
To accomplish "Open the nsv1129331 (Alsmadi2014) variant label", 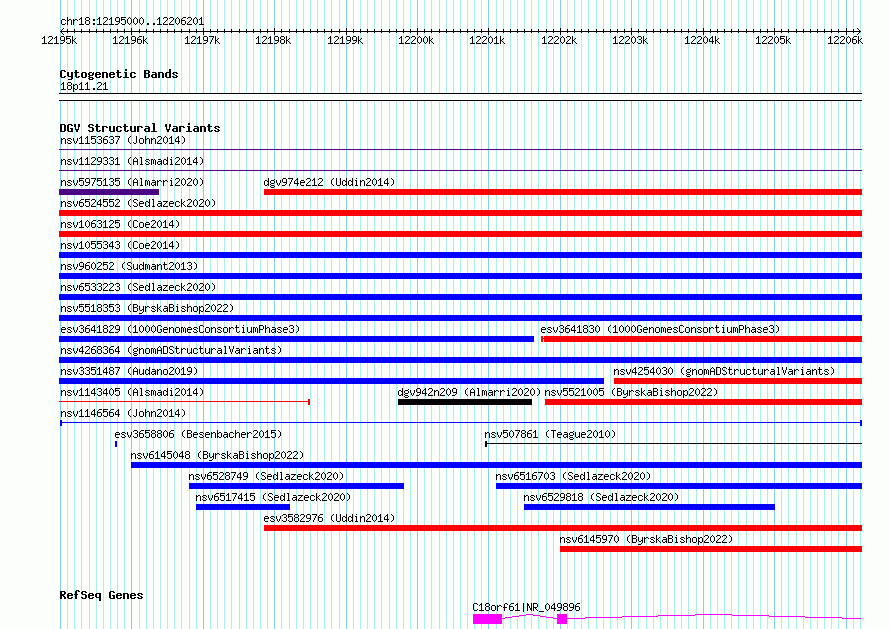I will (x=132, y=161).
